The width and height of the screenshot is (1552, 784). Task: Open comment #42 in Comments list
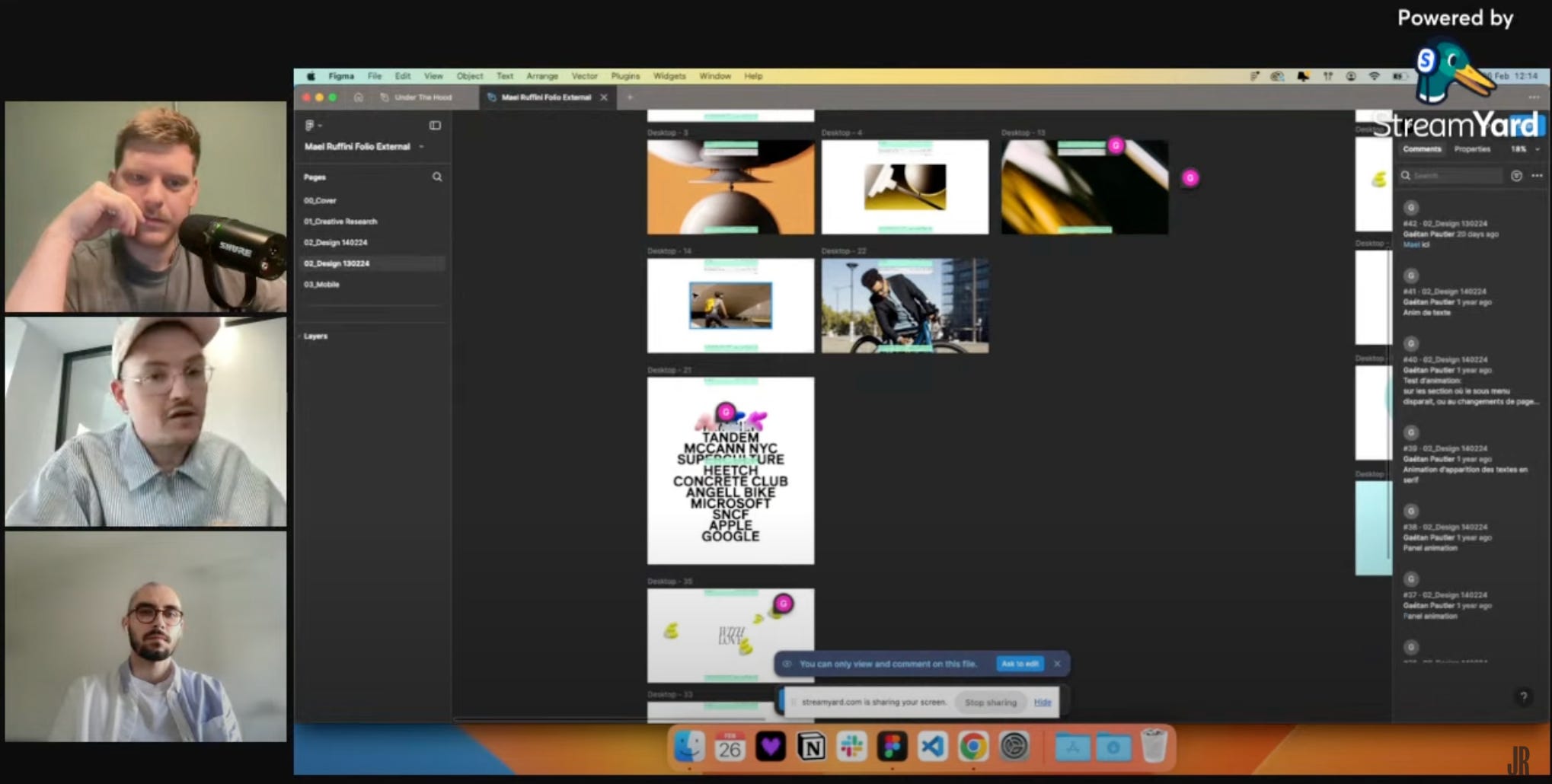click(x=1471, y=225)
